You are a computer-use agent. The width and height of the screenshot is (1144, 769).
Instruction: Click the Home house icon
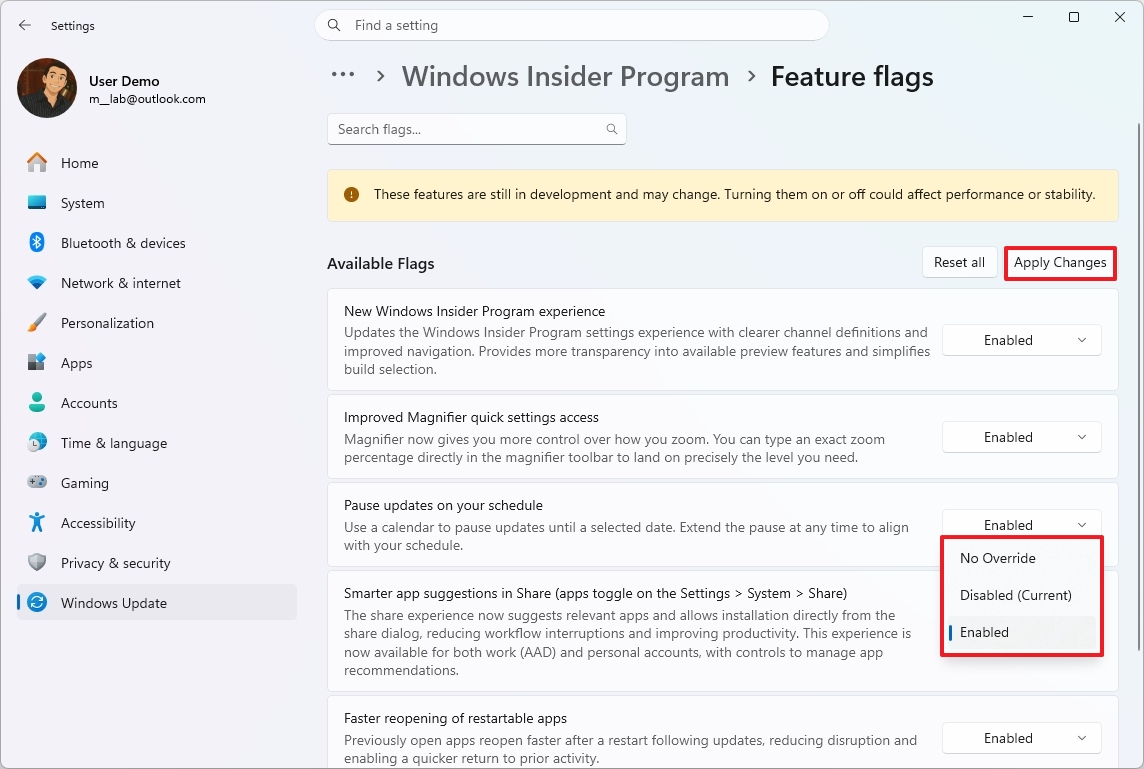click(37, 163)
